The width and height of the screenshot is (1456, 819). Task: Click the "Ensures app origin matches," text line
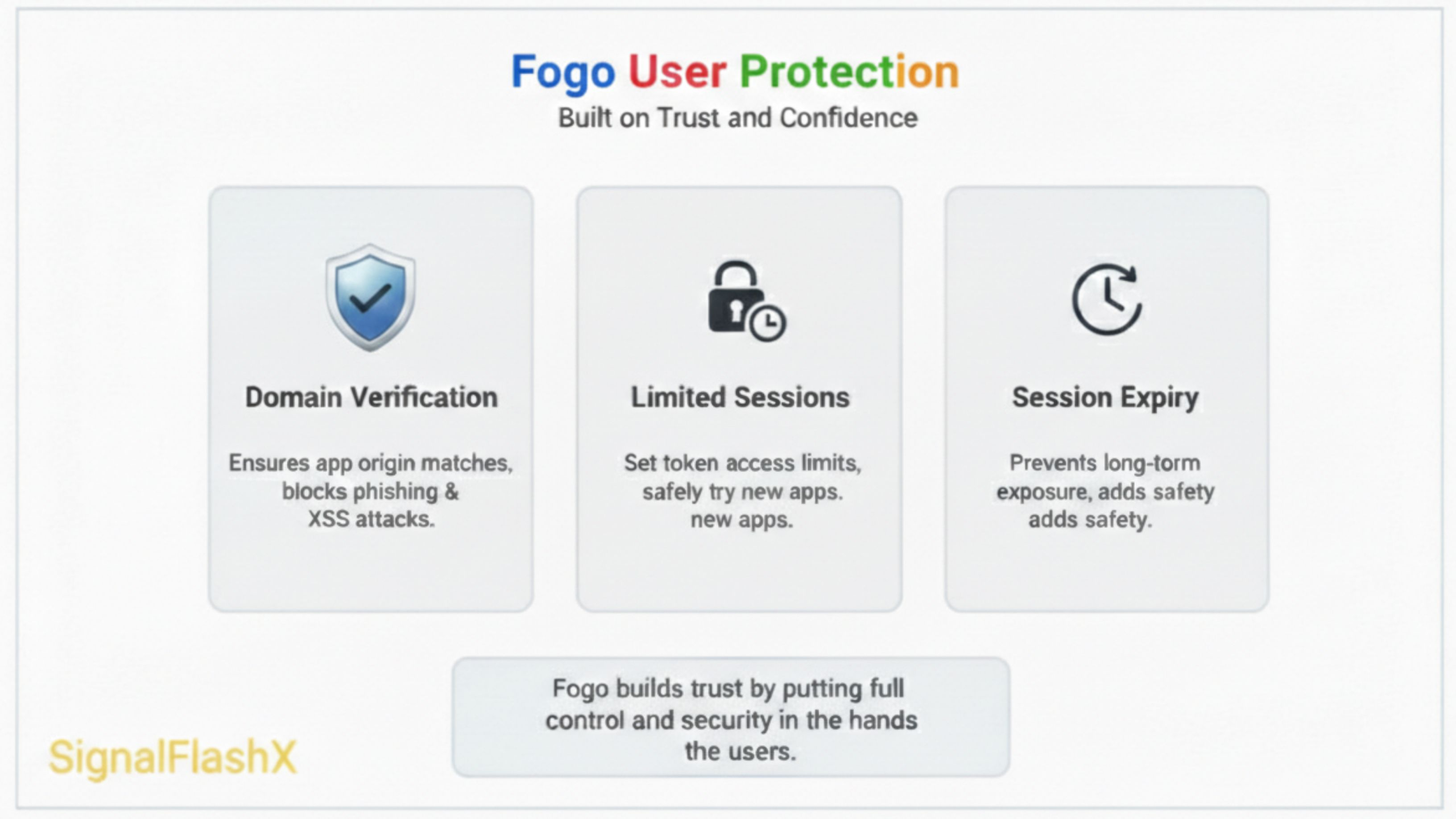370,463
